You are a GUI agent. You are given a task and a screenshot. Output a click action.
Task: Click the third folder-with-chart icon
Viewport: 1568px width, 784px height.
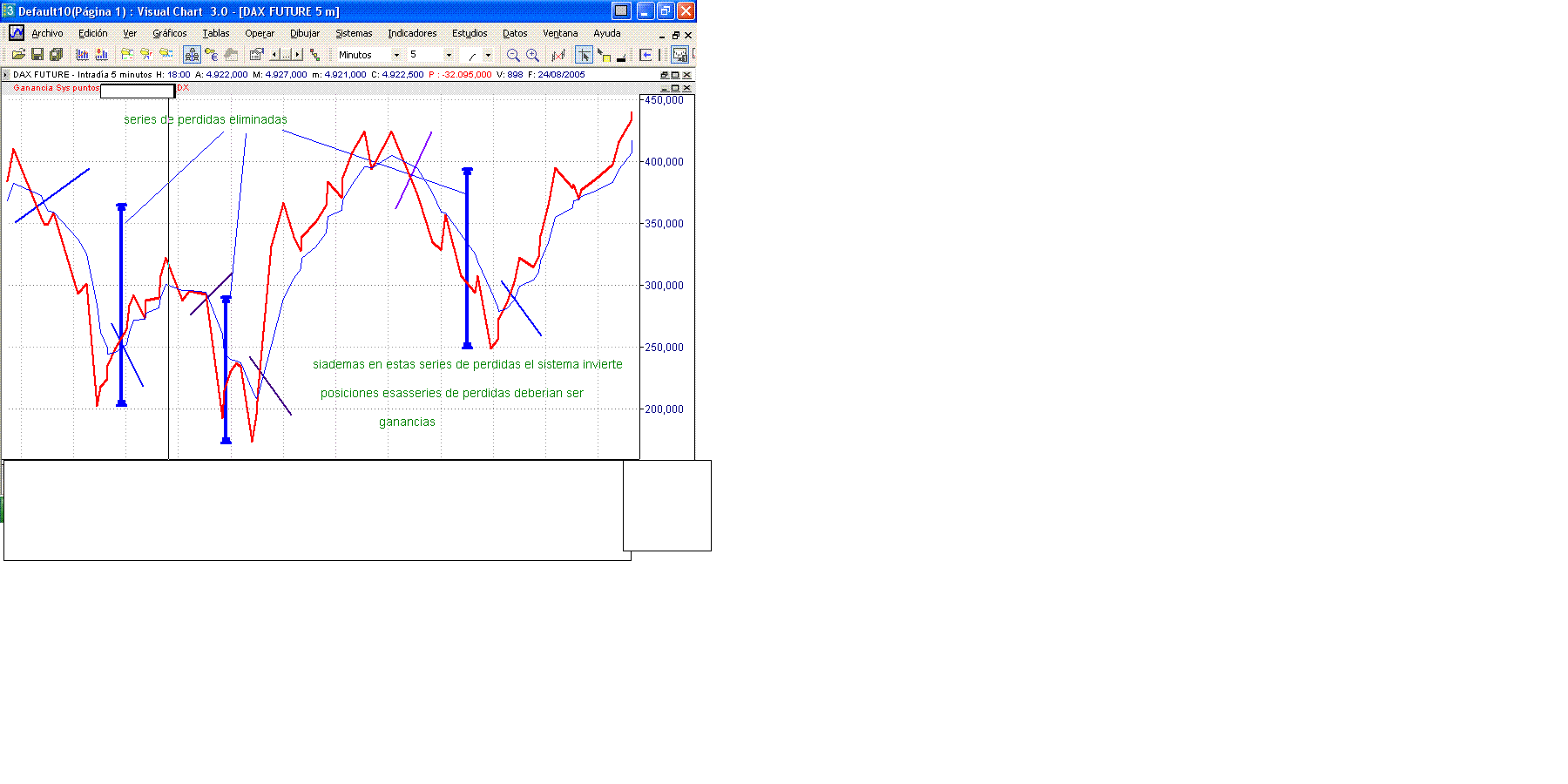pyautogui.click(x=166, y=54)
